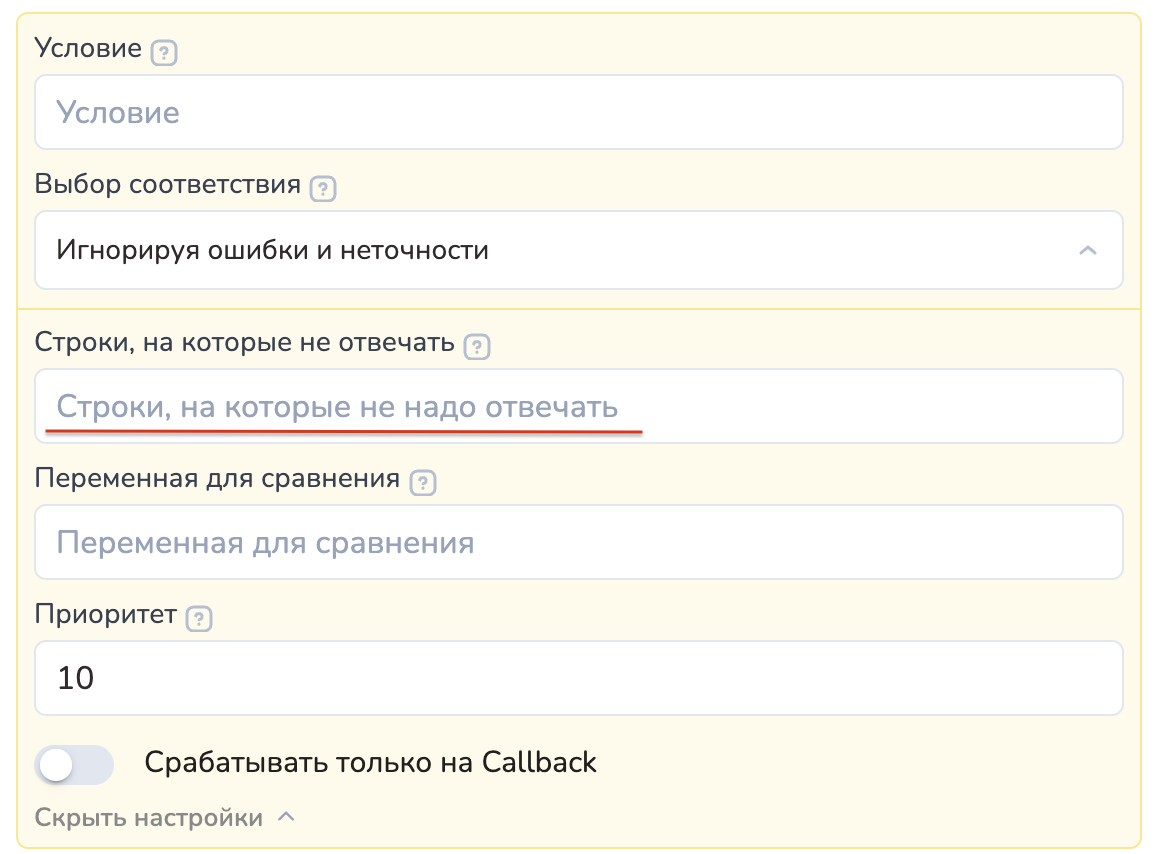1164x854 pixels.
Task: Click the Выбор соответствия label
Action: click(168, 185)
